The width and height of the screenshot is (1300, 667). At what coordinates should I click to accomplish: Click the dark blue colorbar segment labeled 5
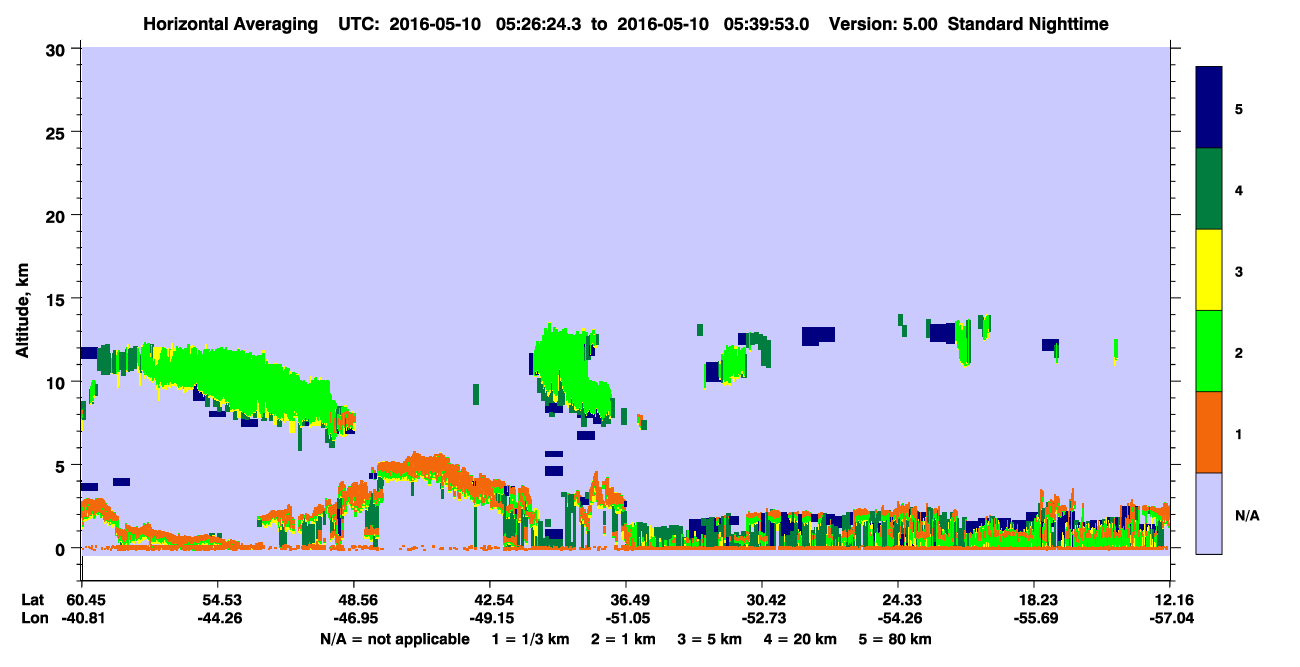(1209, 108)
